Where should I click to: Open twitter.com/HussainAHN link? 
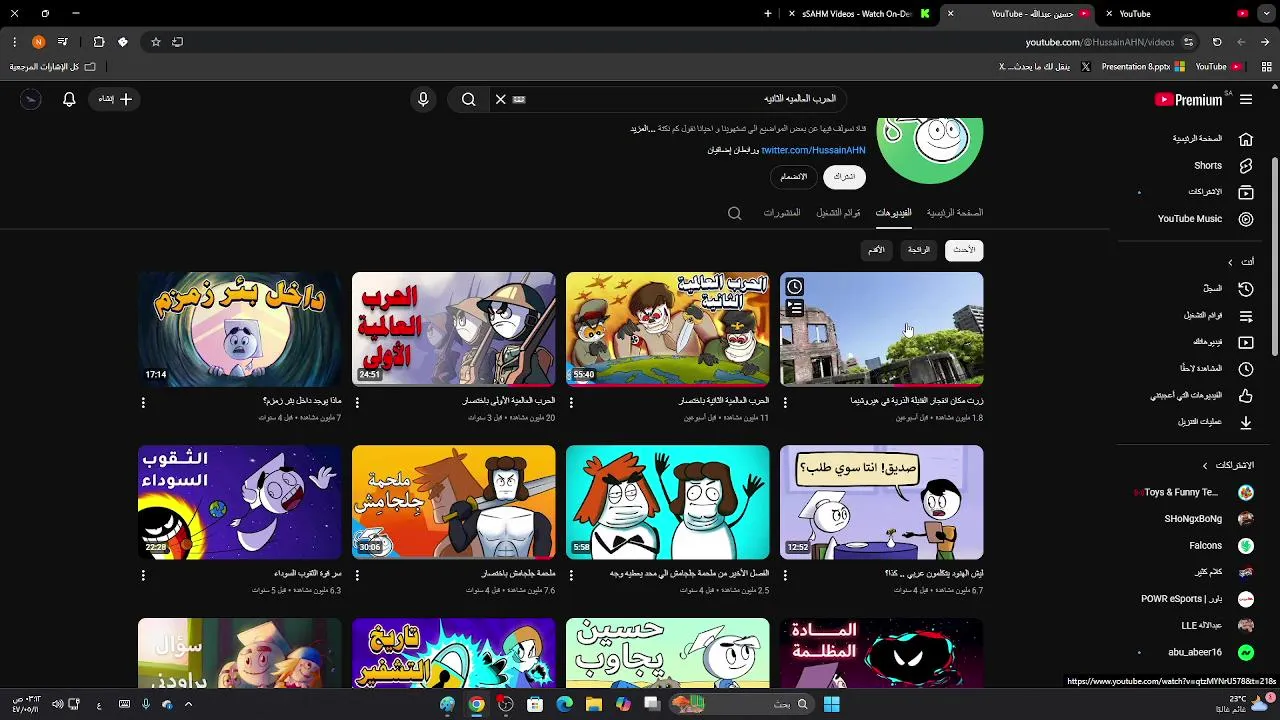[813, 150]
